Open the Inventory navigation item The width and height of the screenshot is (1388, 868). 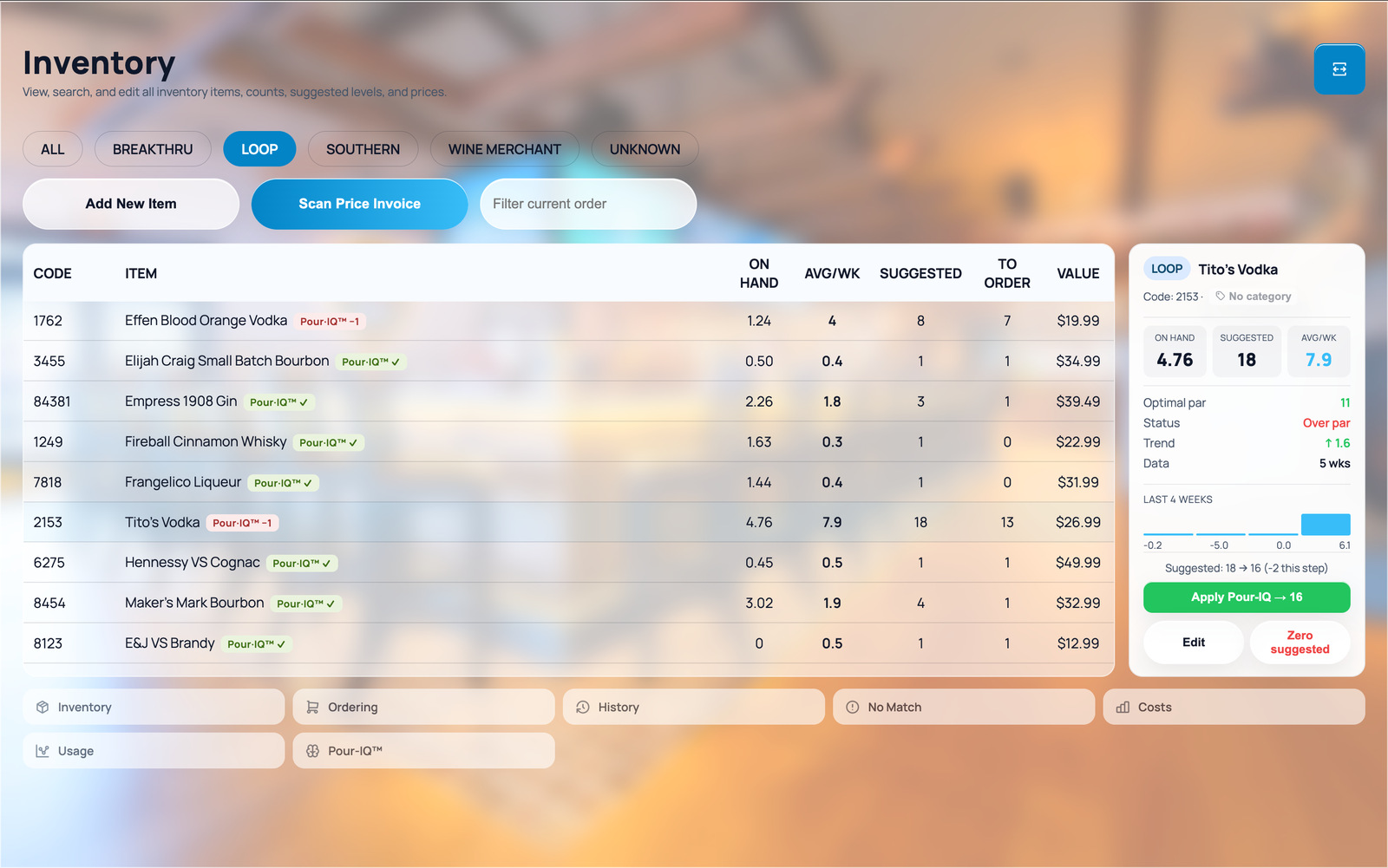tap(154, 708)
